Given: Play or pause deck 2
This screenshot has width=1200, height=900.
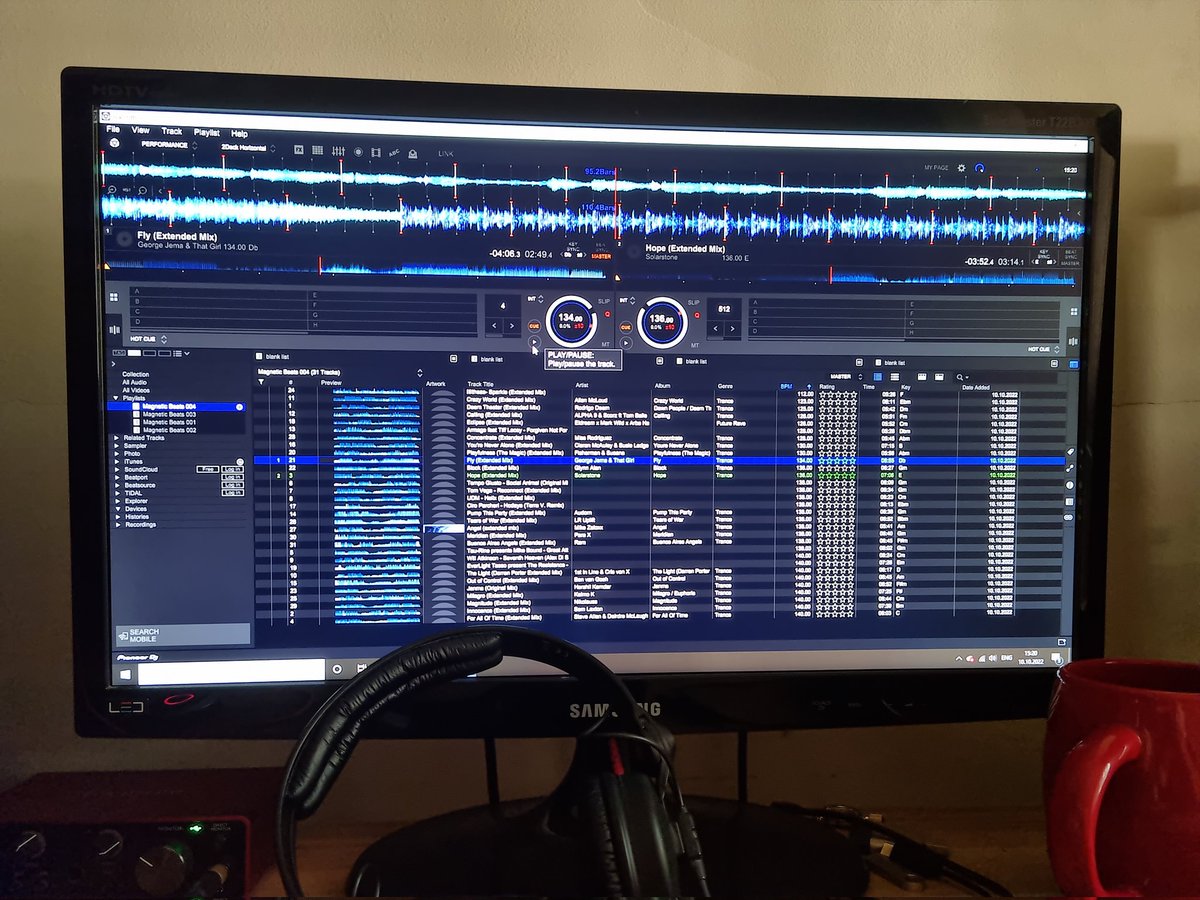Looking at the screenshot, I should coord(626,343).
